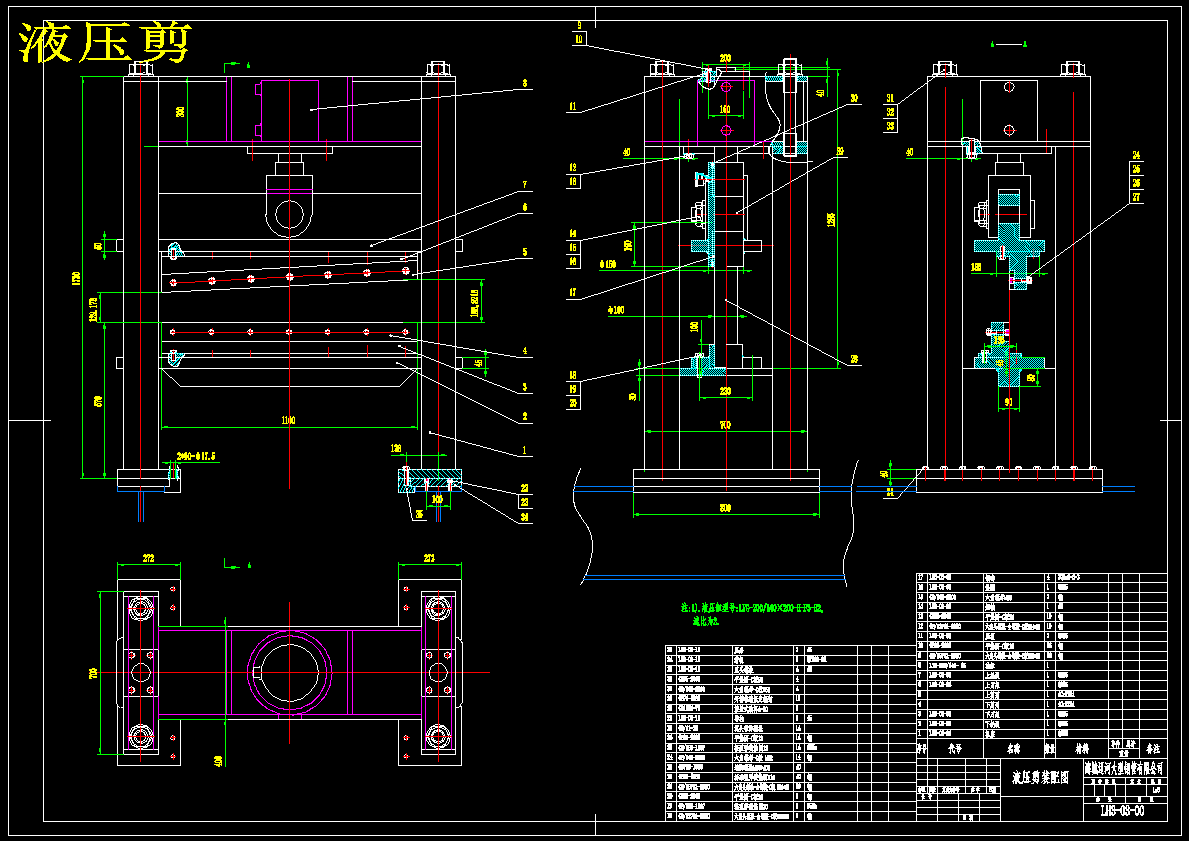
Task: Select part balloon number 4
Action: (x=525, y=351)
